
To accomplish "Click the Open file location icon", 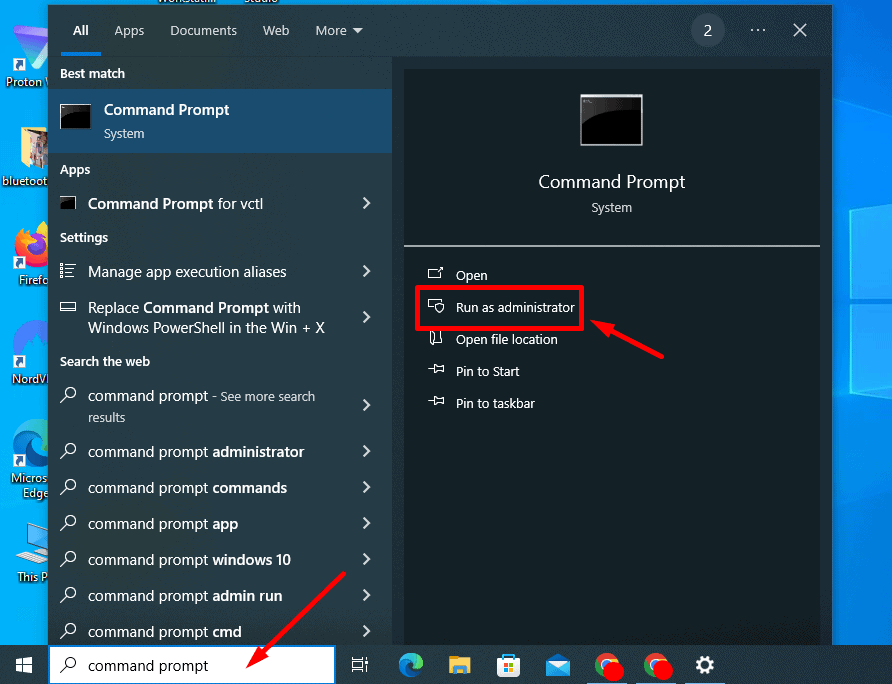I will [x=436, y=338].
